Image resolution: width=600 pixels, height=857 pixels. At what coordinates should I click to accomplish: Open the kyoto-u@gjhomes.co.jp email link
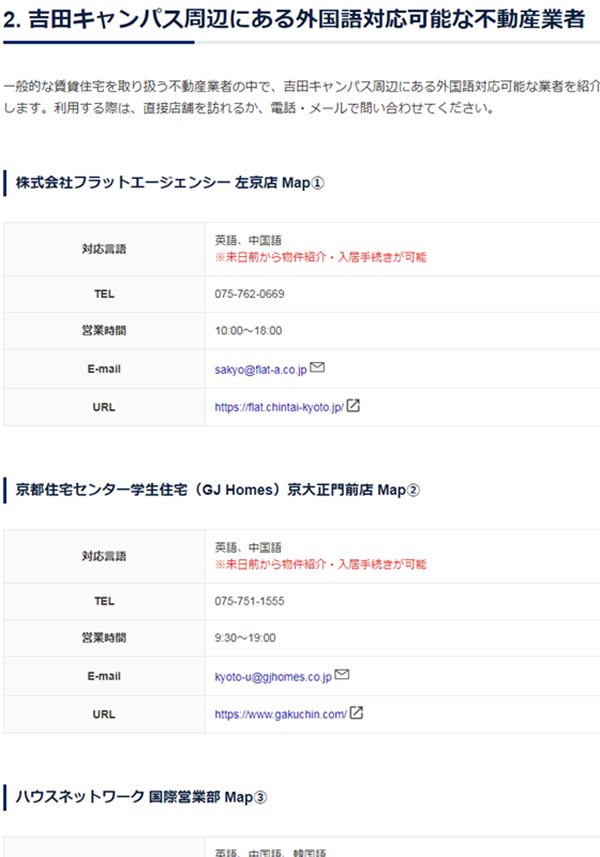click(273, 677)
